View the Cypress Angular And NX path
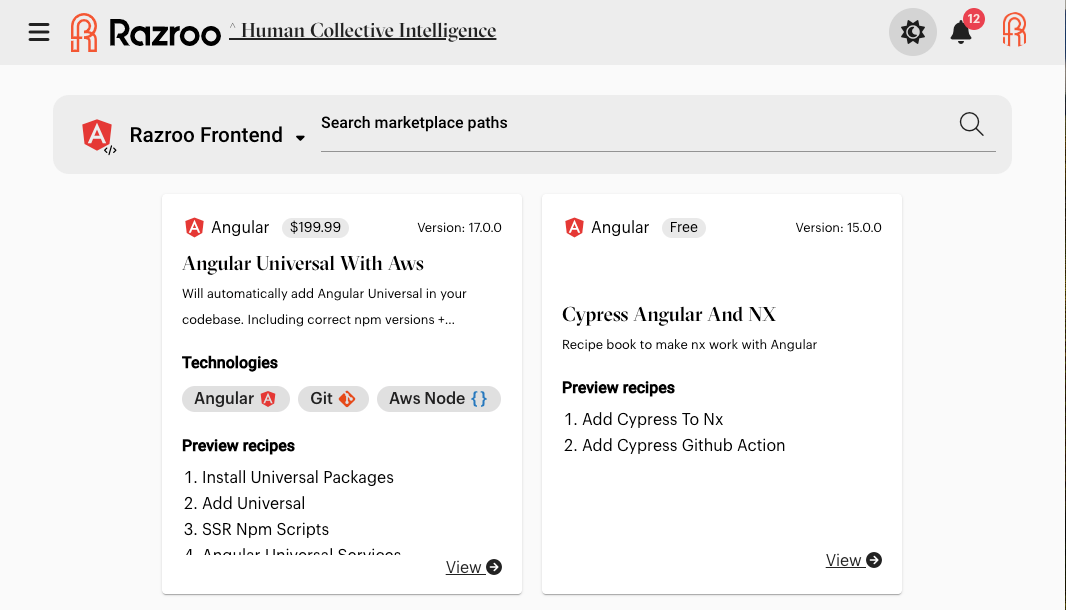 (x=854, y=560)
